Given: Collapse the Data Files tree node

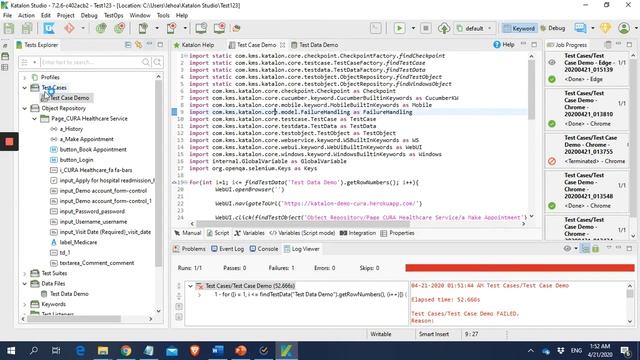Looking at the screenshot, I should (24, 284).
